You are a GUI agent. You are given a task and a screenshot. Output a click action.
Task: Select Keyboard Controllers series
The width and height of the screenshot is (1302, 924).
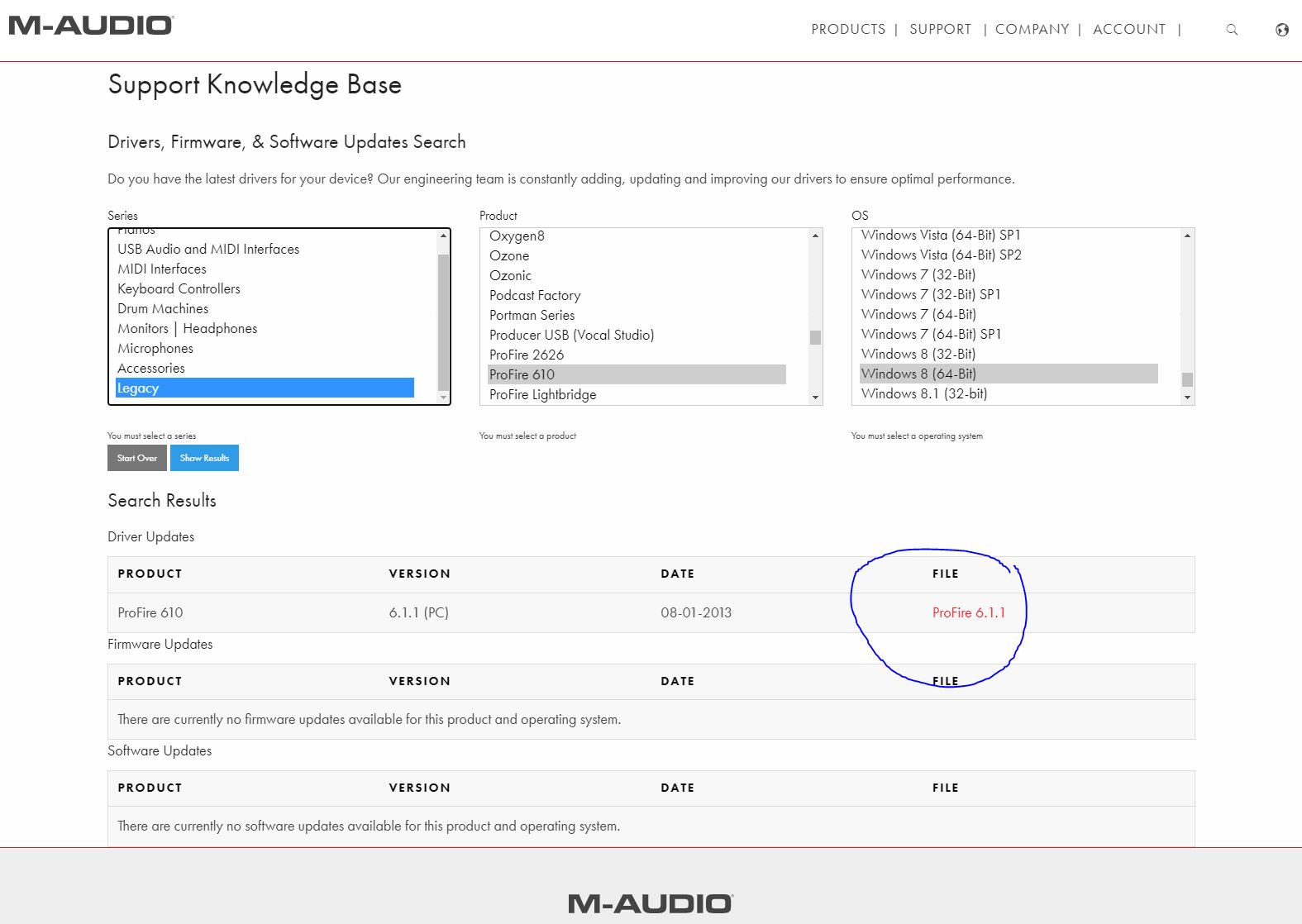(265, 288)
